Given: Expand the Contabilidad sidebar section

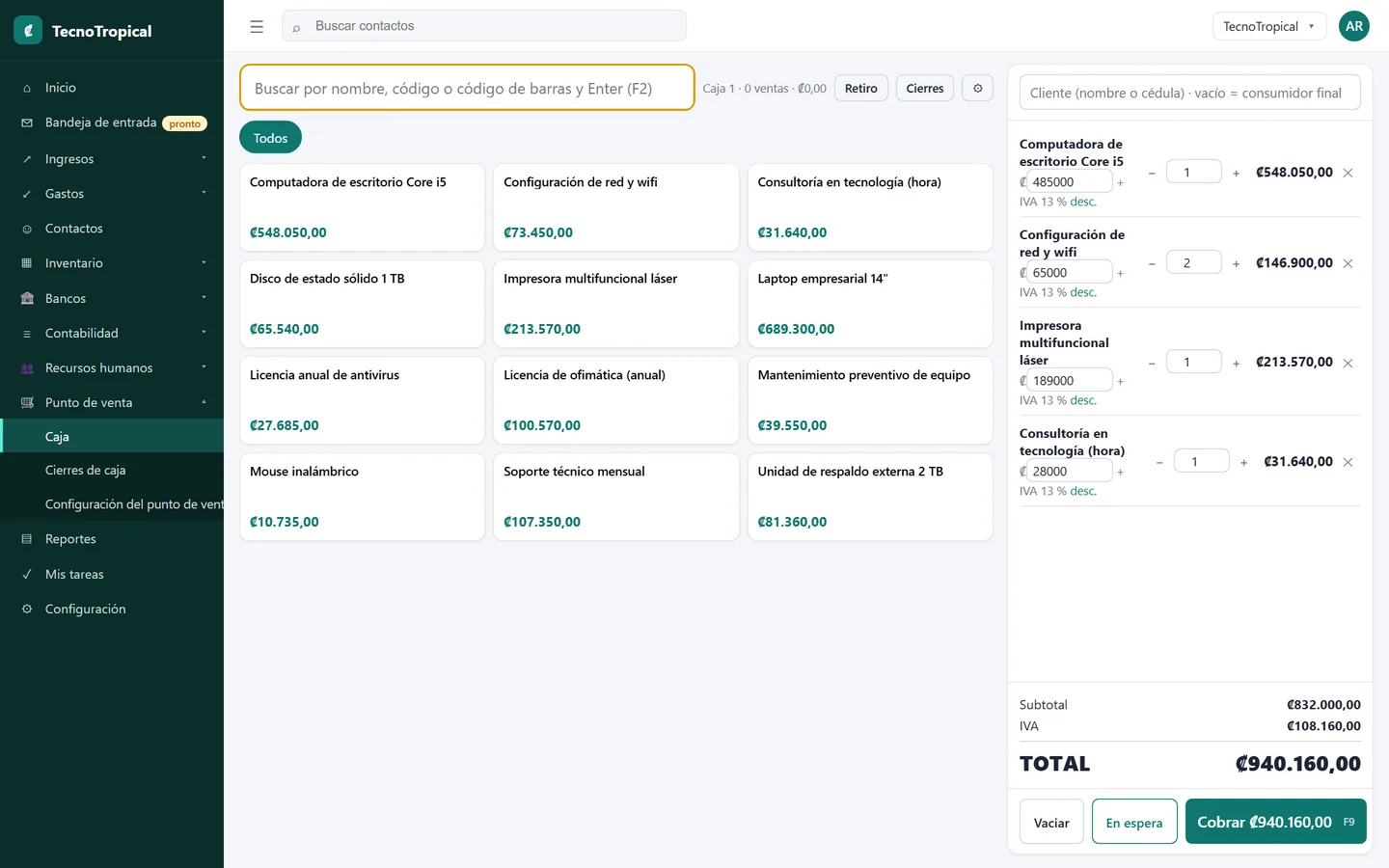Looking at the screenshot, I should point(112,334).
